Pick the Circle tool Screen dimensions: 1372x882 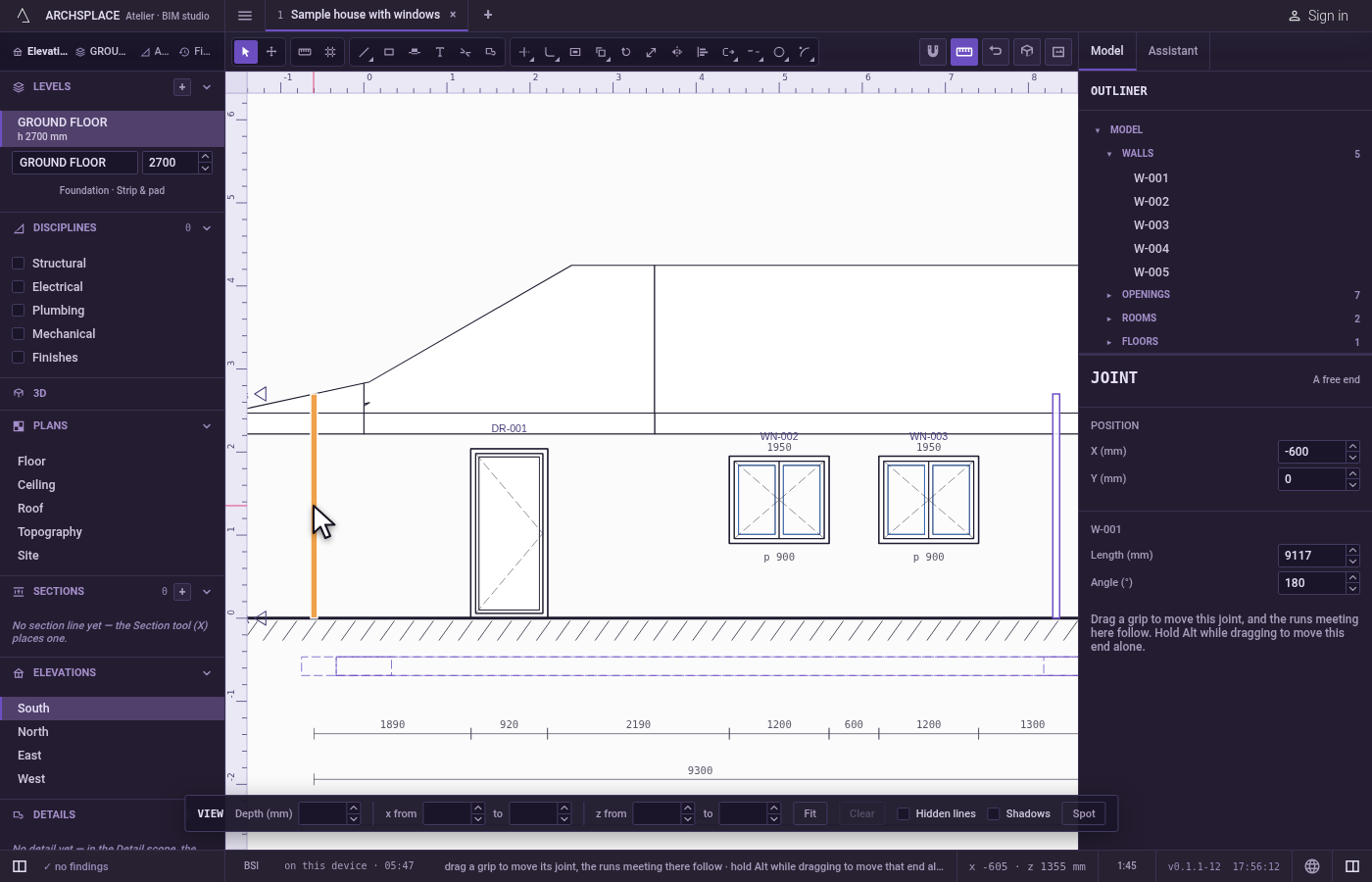[x=779, y=52]
